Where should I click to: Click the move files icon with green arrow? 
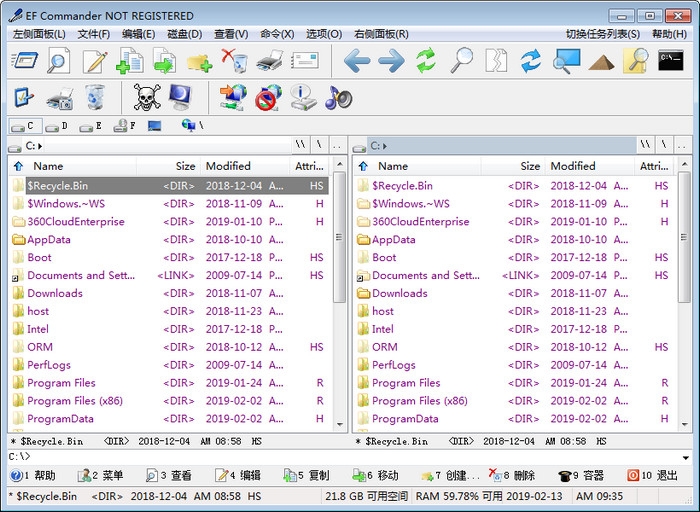tap(164, 60)
